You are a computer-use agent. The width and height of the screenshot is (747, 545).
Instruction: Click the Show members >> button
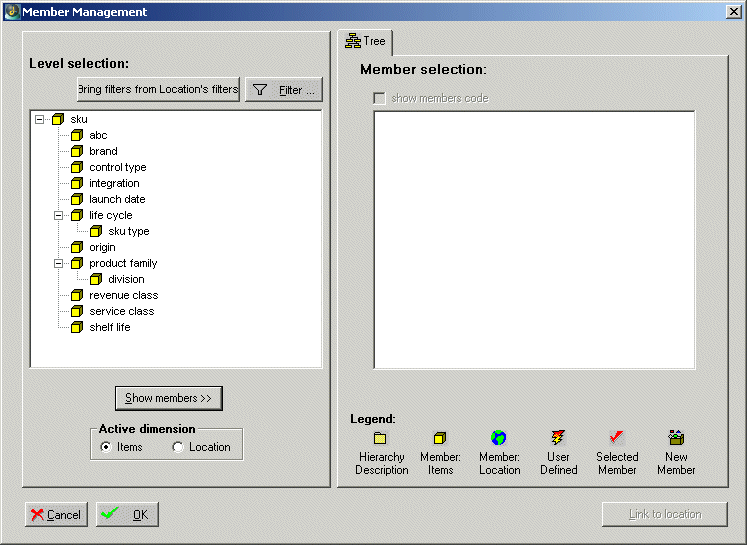tap(169, 398)
